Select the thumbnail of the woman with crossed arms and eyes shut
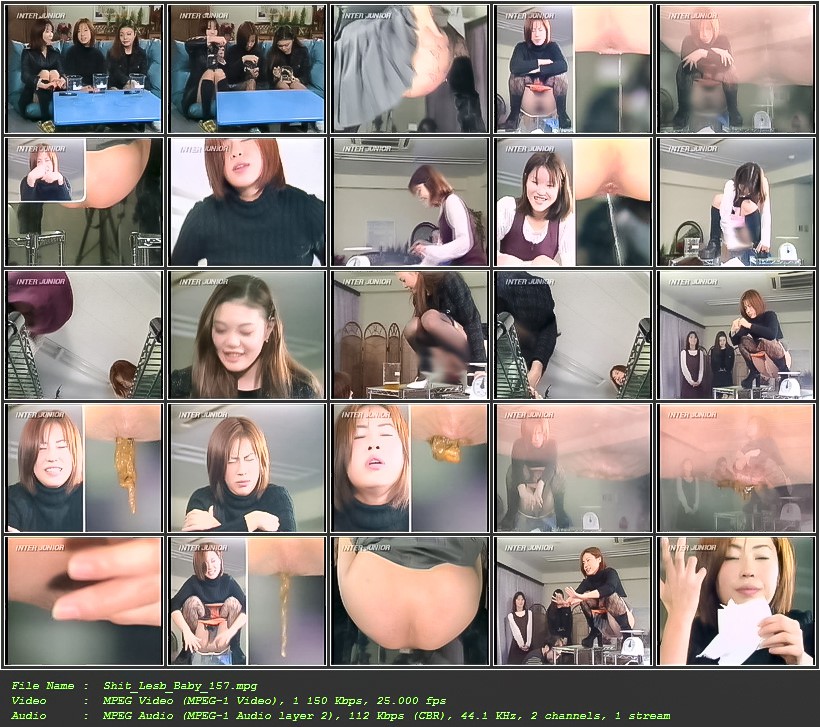This screenshot has height=727, width=820. pos(247,468)
